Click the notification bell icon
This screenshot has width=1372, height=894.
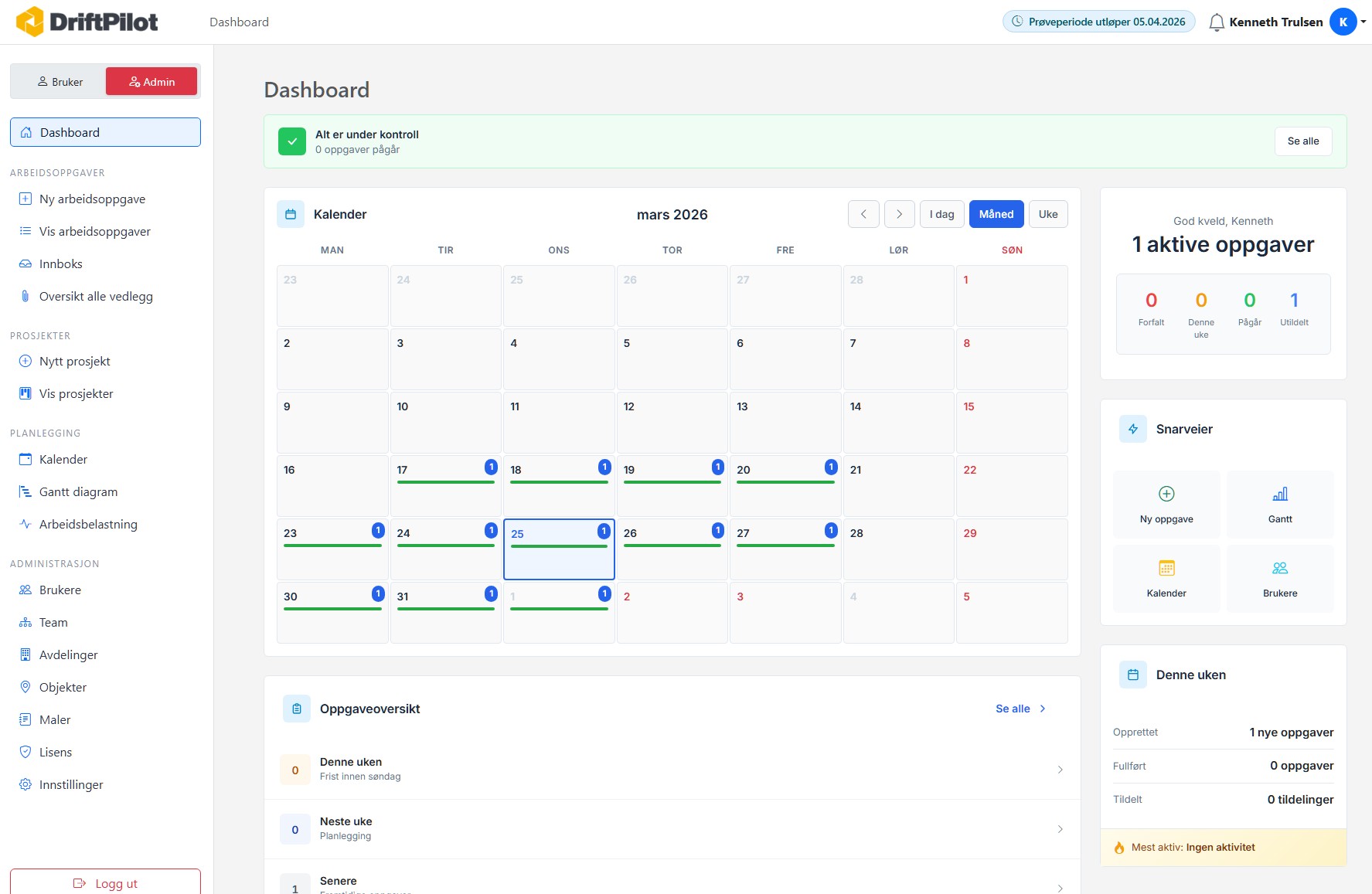click(x=1216, y=22)
